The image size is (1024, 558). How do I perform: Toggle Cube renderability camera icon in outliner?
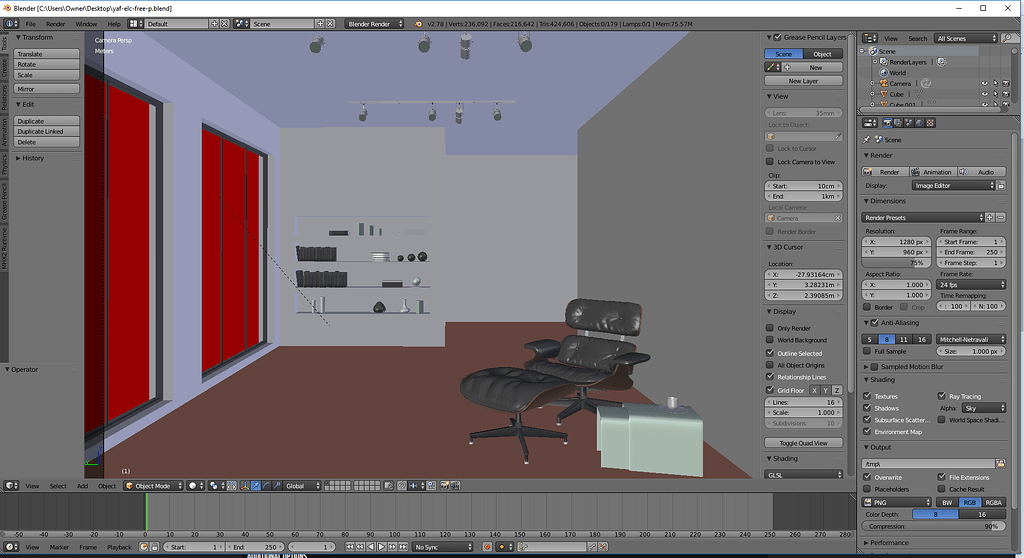point(1006,94)
